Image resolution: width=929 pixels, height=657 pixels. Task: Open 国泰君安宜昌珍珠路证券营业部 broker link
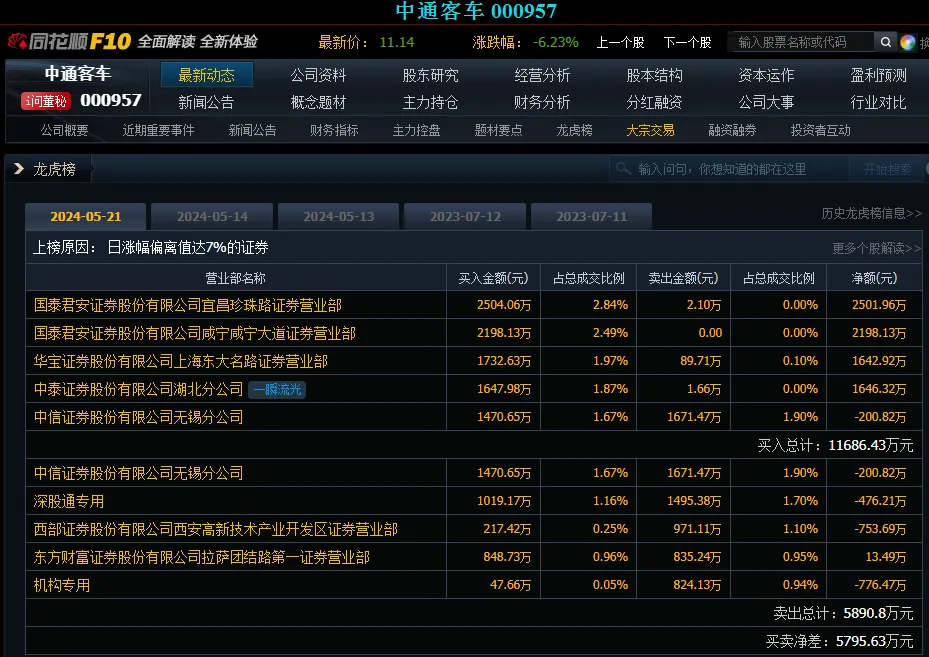coord(188,305)
